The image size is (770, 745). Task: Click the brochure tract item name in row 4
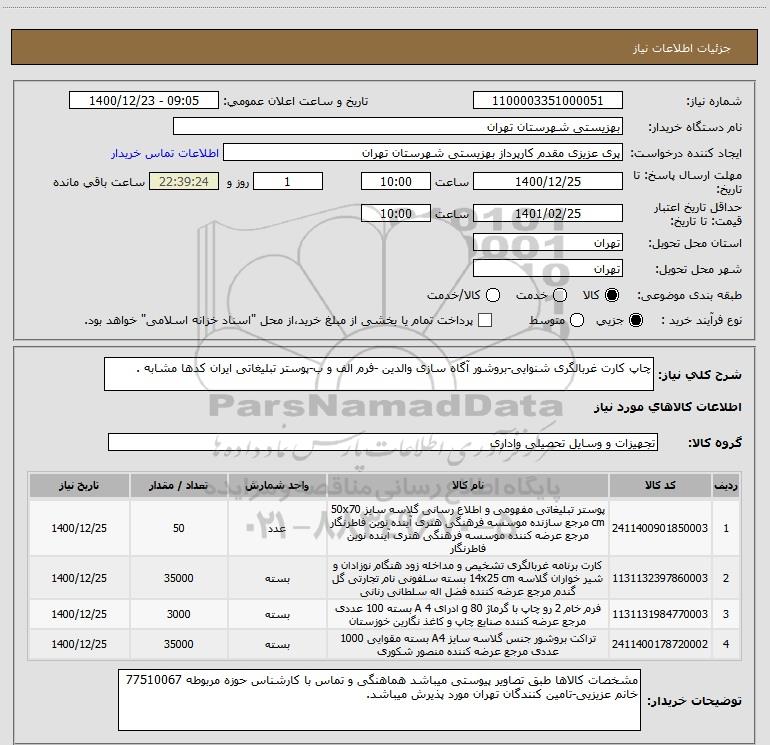pyautogui.click(x=468, y=645)
